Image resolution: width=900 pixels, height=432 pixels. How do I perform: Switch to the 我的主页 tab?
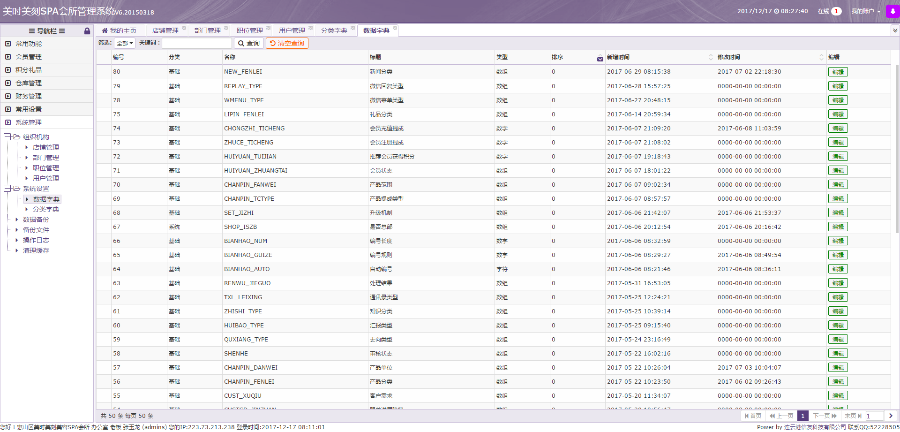click(120, 31)
